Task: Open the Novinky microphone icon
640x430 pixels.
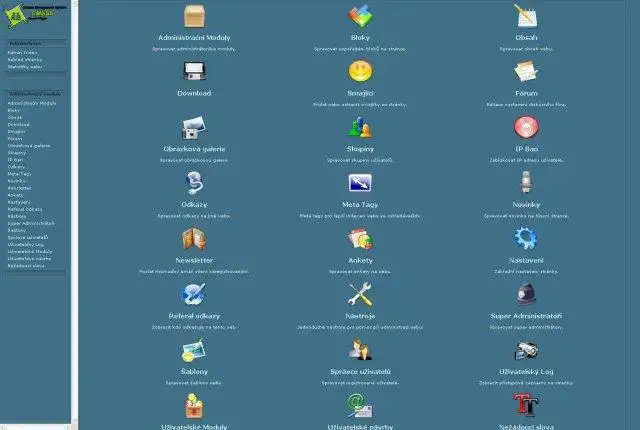Action: [526, 182]
